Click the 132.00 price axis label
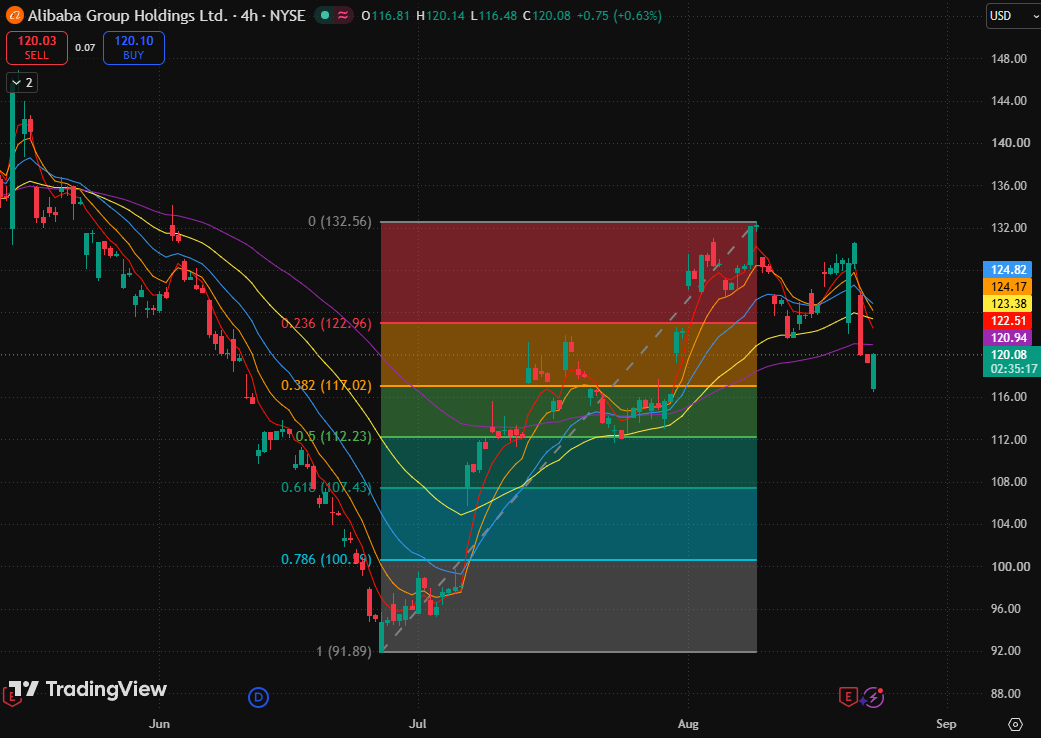This screenshot has width=1041, height=738. coord(1010,228)
